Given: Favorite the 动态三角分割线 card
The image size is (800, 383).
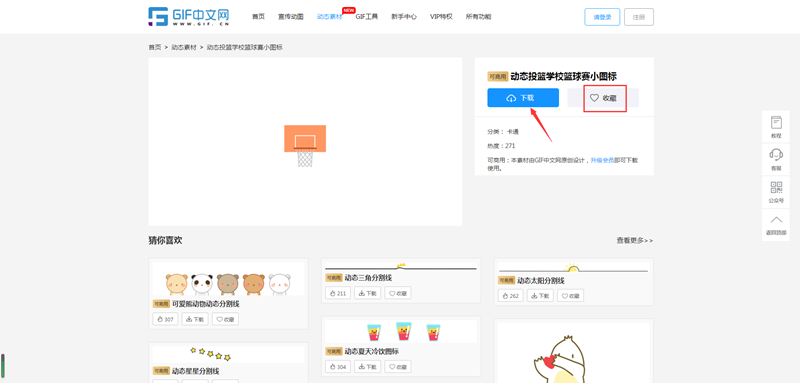Looking at the screenshot, I should pyautogui.click(x=398, y=293).
